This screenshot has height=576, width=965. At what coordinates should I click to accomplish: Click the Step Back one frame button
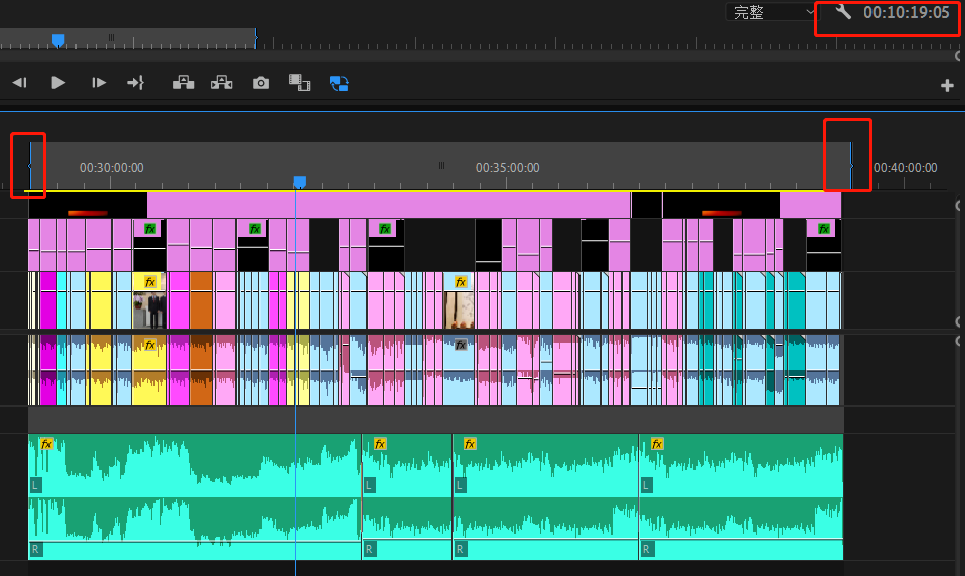(19, 82)
